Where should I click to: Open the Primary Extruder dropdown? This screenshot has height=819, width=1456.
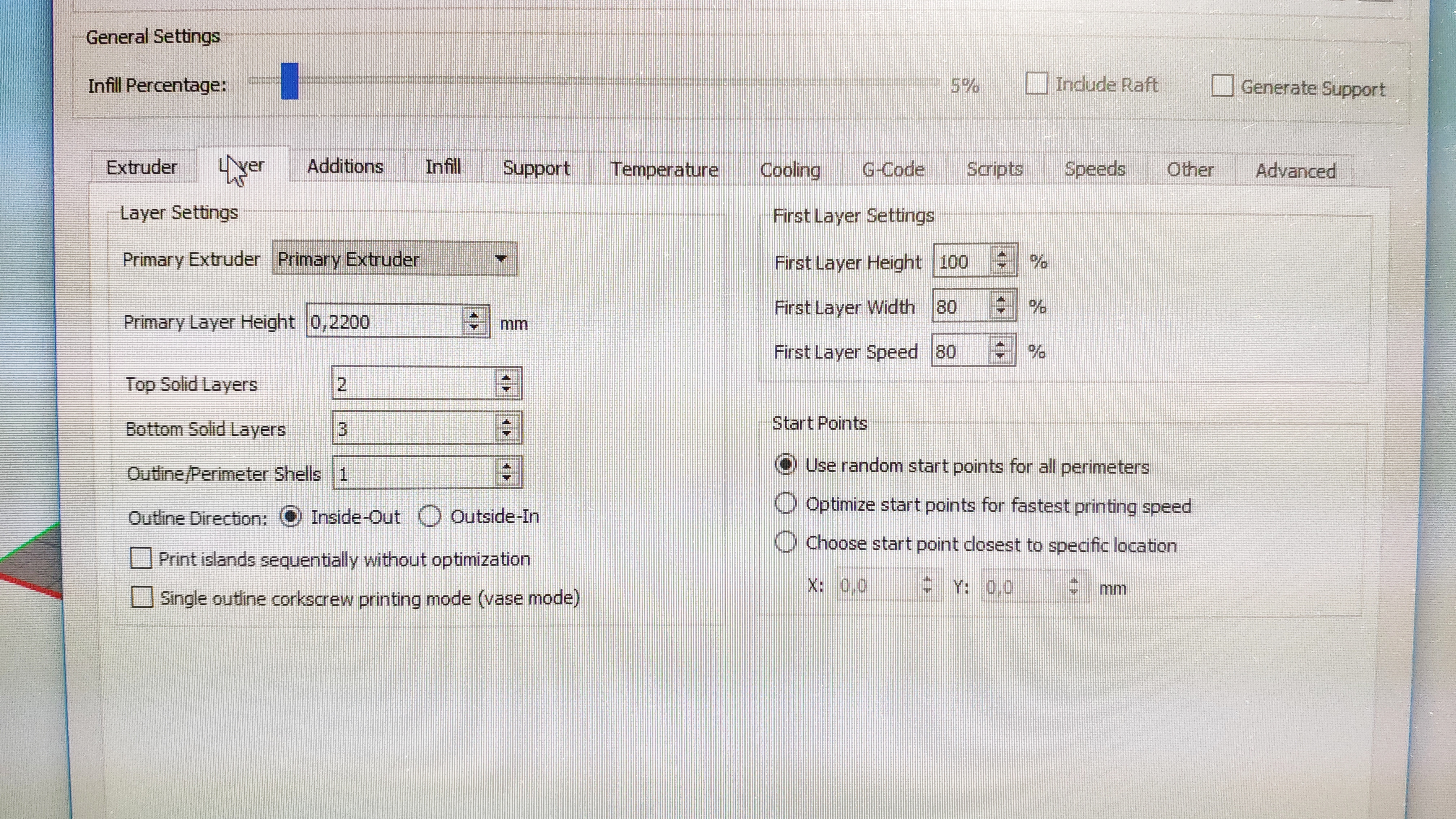tap(394, 259)
